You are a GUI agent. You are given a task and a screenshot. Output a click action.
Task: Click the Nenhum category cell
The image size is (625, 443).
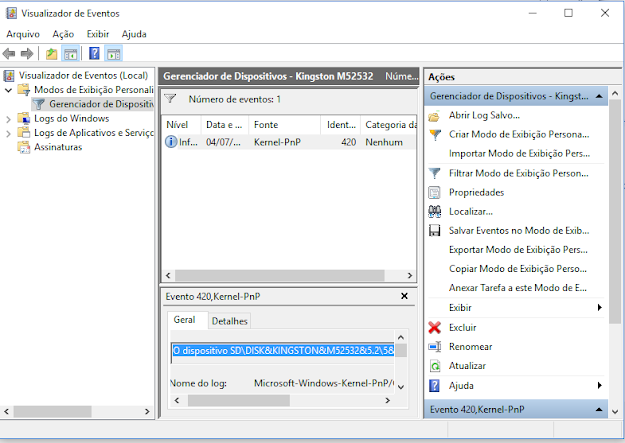[x=384, y=142]
